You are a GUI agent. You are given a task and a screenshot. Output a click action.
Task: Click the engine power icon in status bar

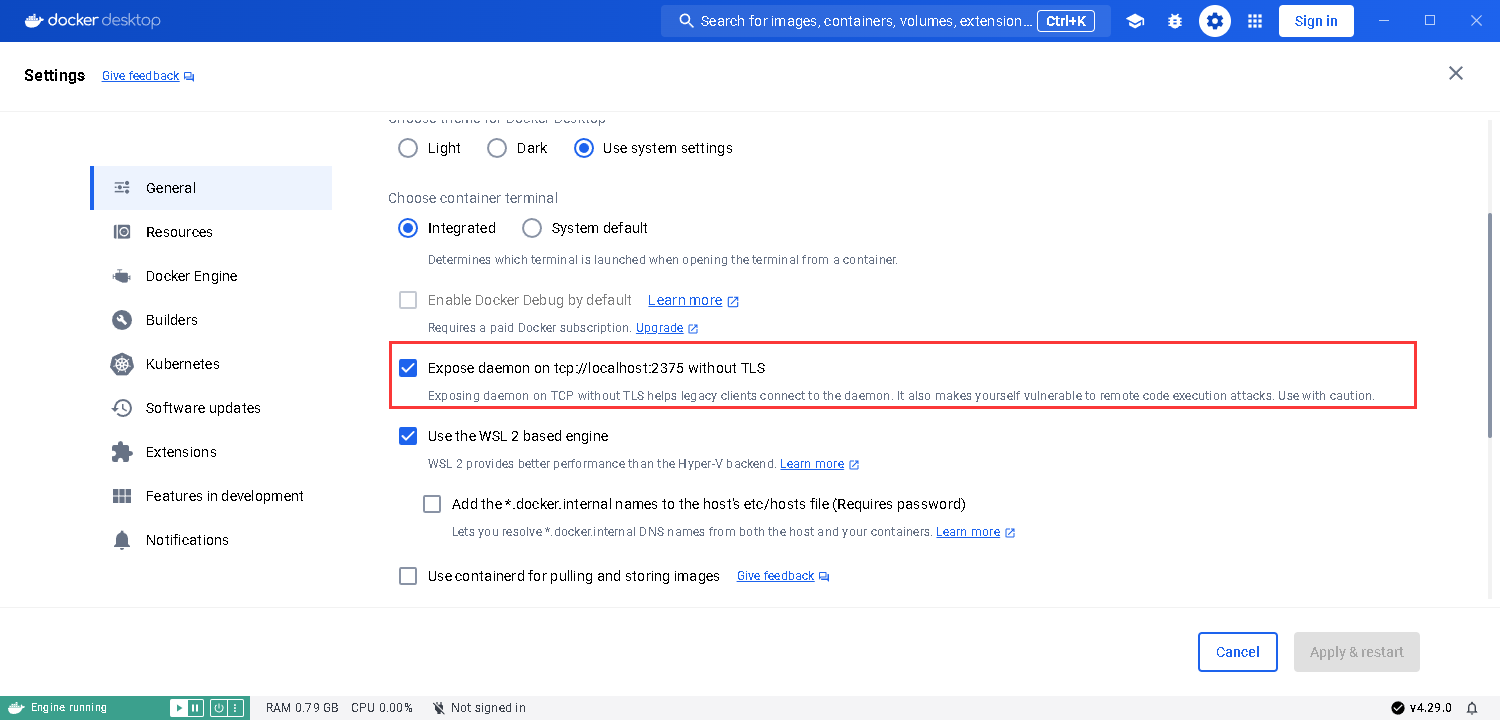click(218, 708)
